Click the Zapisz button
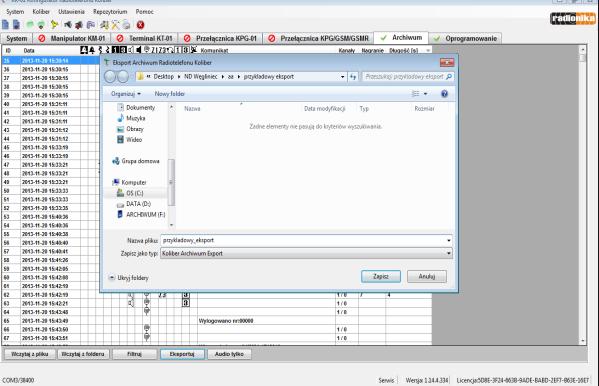This screenshot has height=386, width=599. [381, 276]
